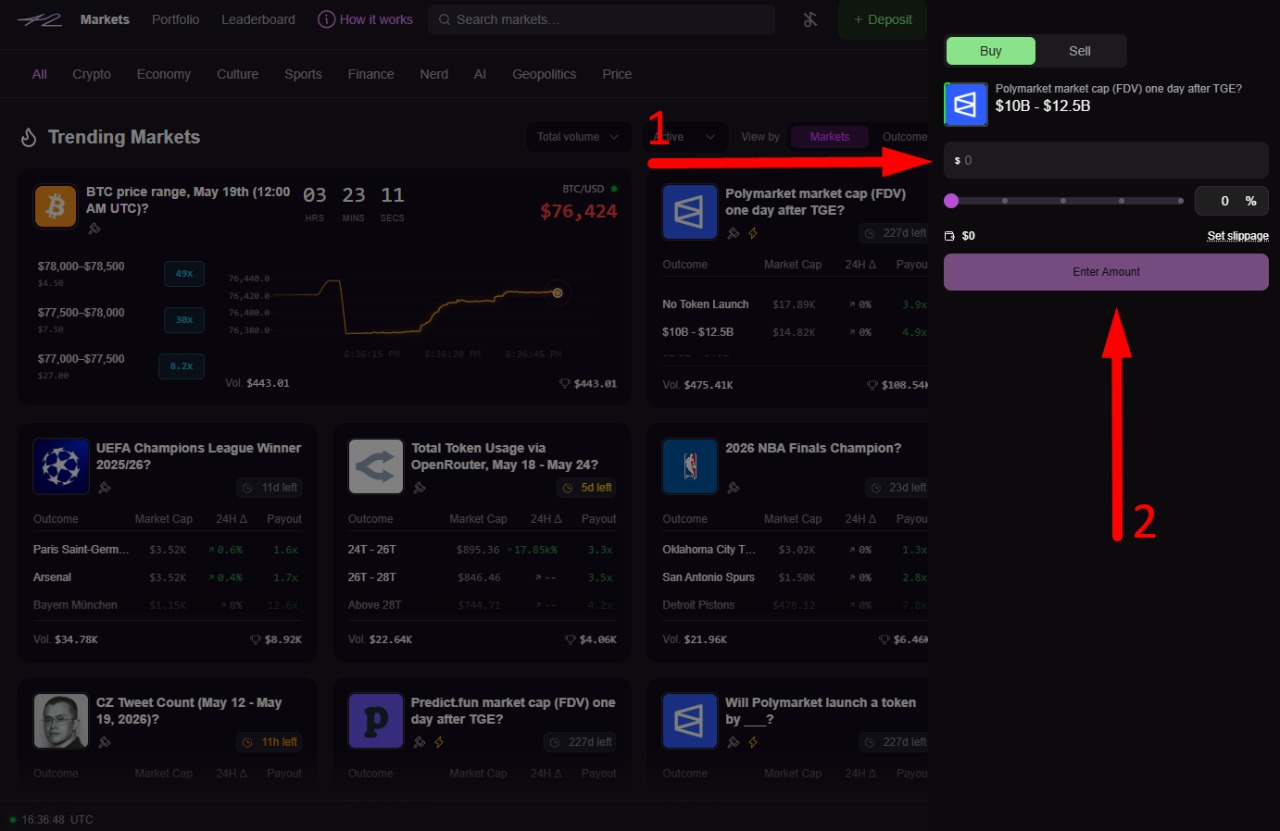Image resolution: width=1280 pixels, height=831 pixels.
Task: Open the Set slippage link
Action: pos(1238,236)
